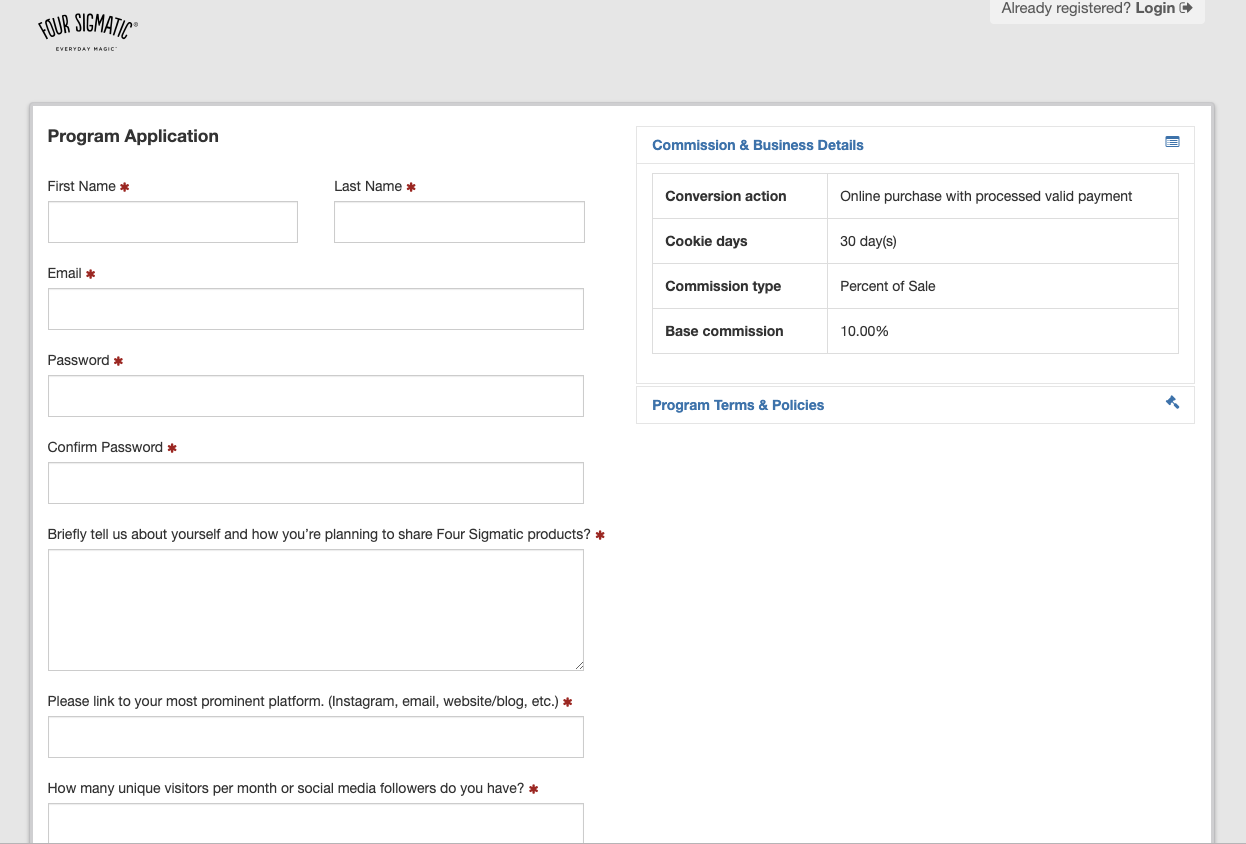Click the 'First Name' label
1246x844 pixels.
[82, 186]
